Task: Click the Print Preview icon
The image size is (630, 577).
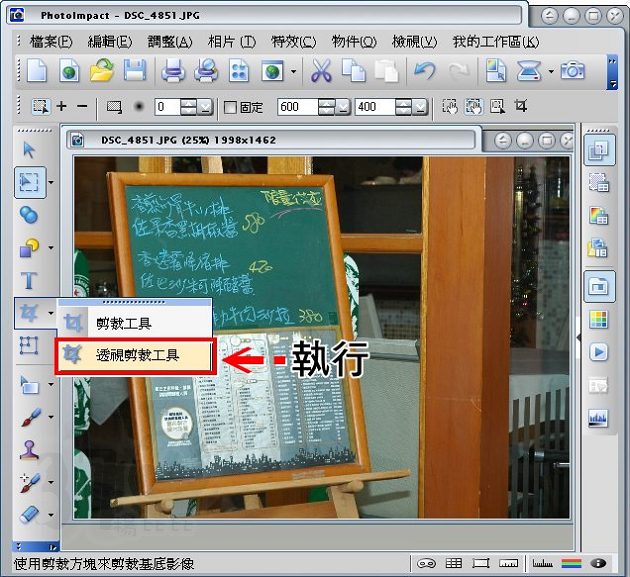Action: pyautogui.click(x=206, y=72)
